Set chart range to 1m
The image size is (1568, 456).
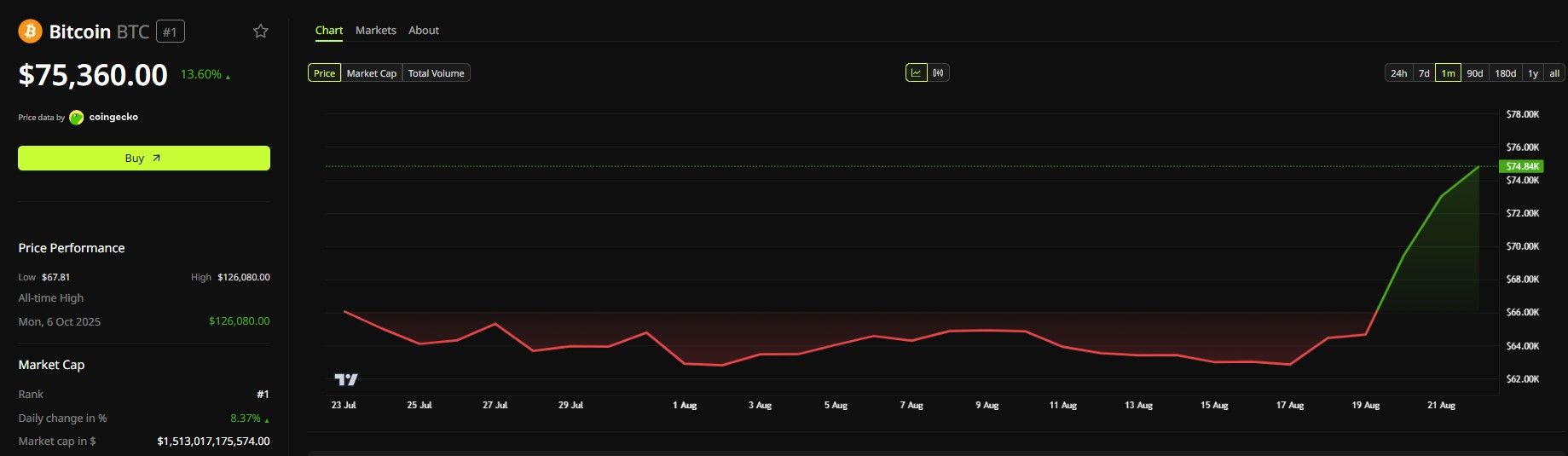pos(1449,73)
